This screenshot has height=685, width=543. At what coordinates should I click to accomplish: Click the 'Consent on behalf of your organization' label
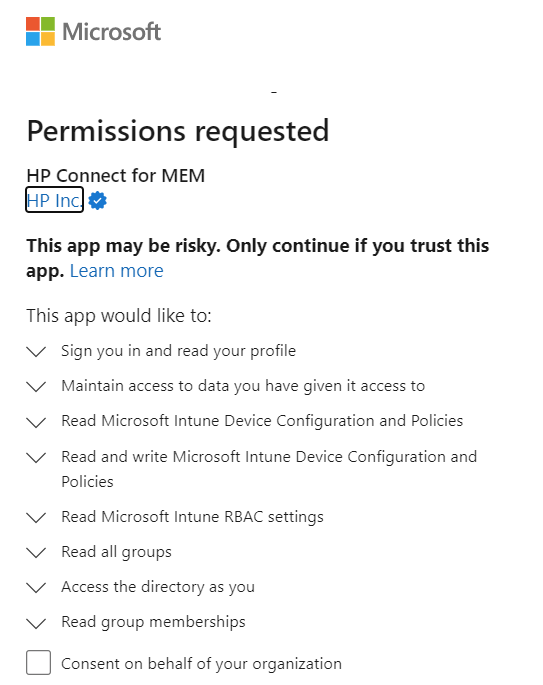201,664
